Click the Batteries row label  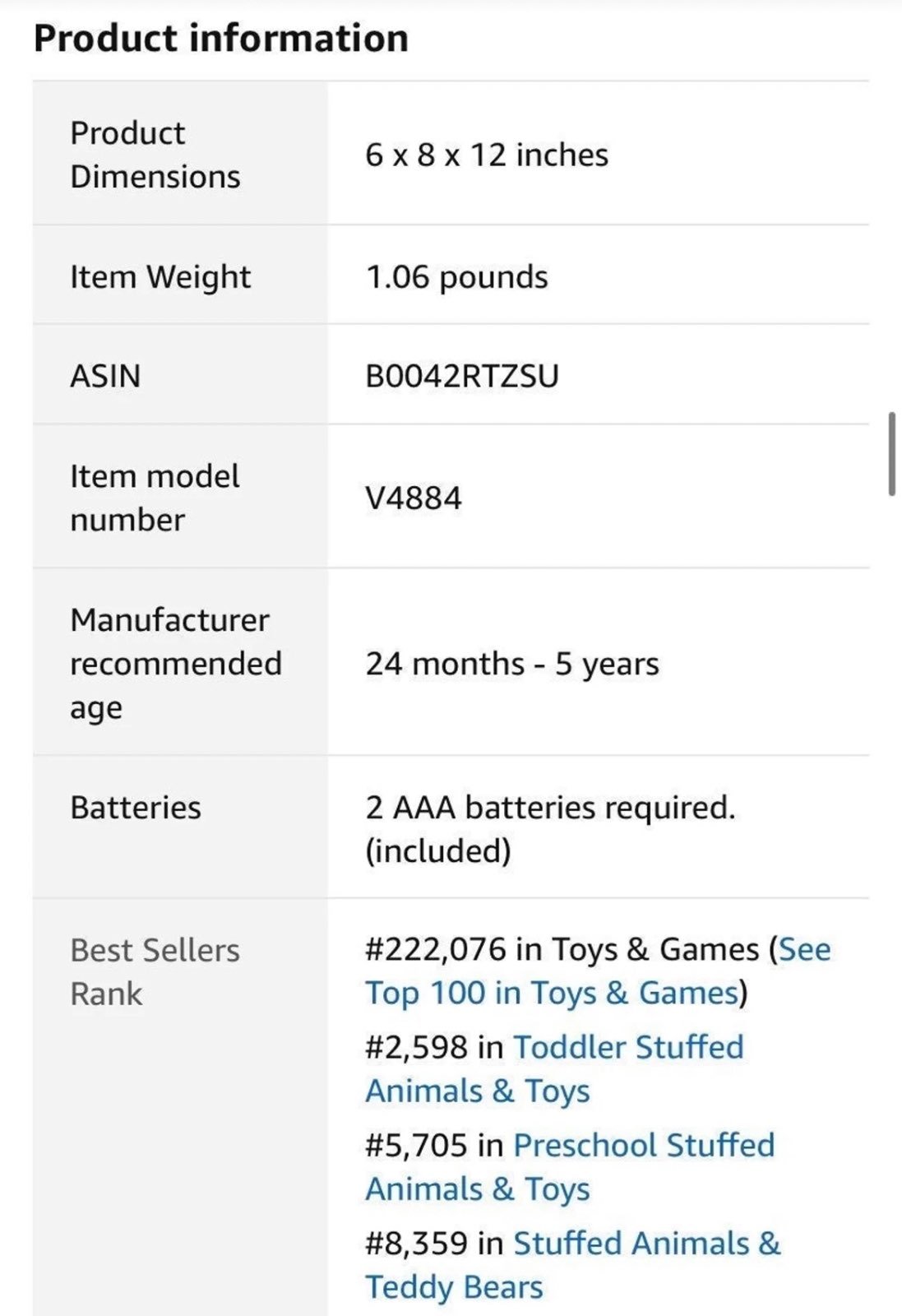[136, 808]
